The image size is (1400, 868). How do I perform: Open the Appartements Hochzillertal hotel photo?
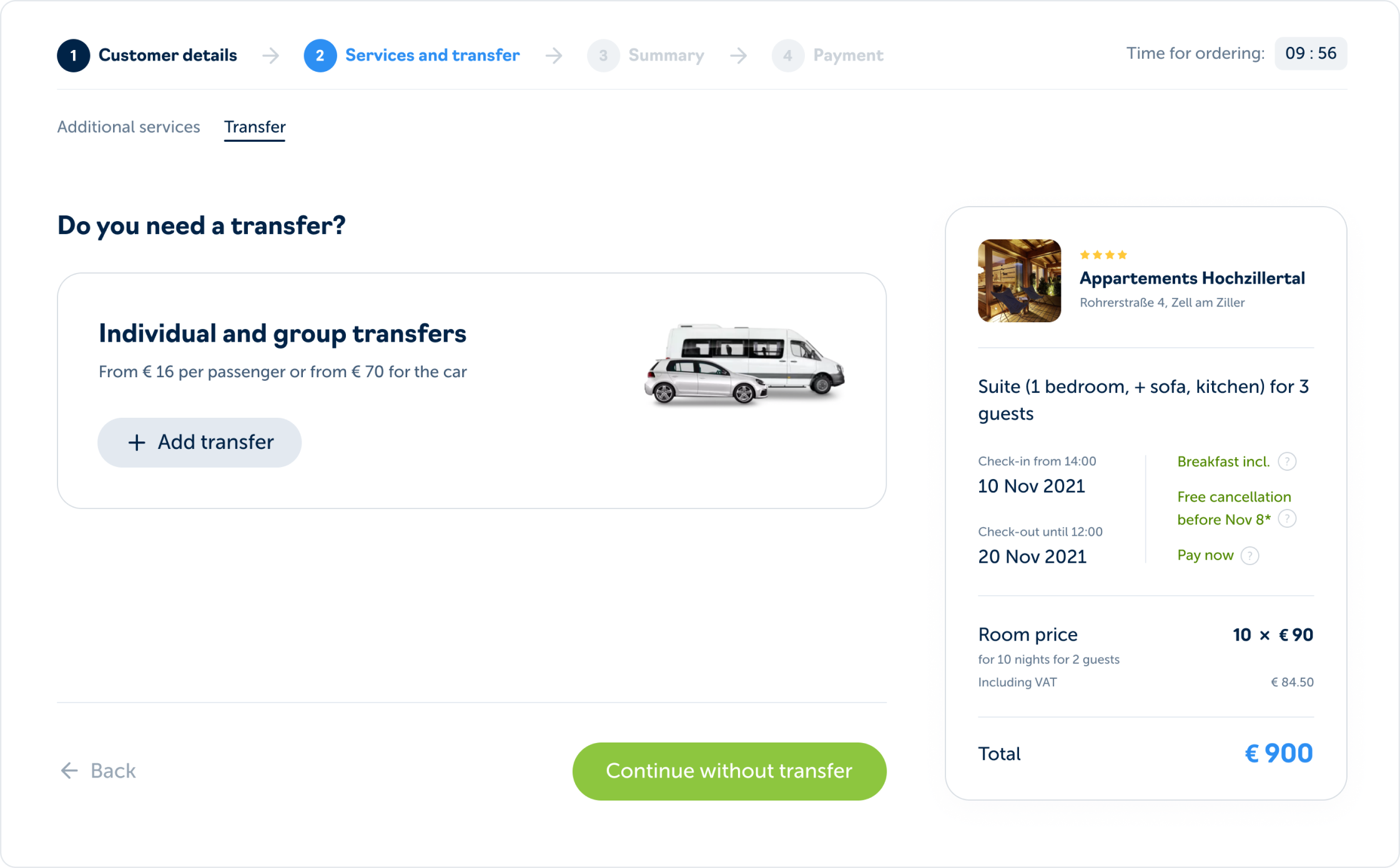(1019, 280)
